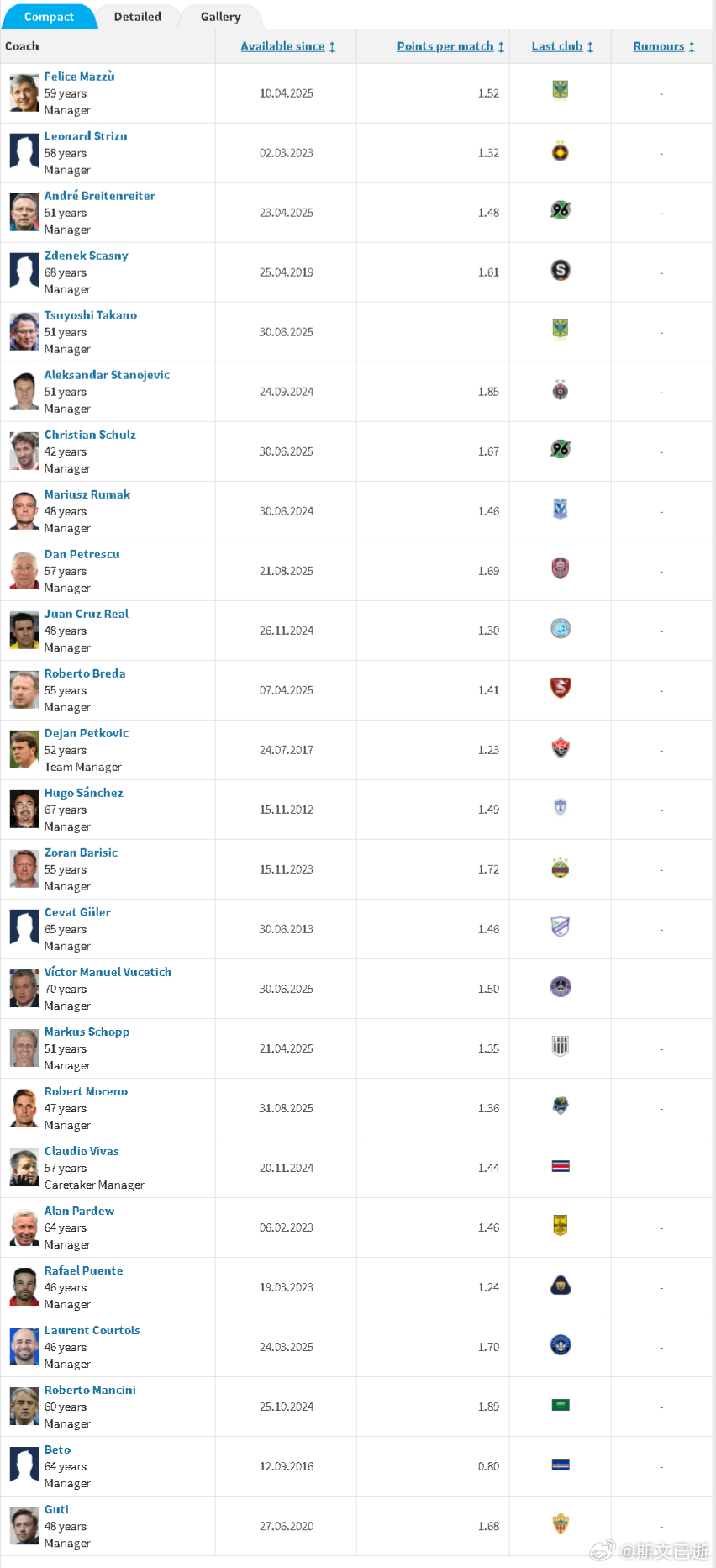716x1568 pixels.
Task: Open André Breitenreiter's profile link
Action: pyautogui.click(x=100, y=196)
